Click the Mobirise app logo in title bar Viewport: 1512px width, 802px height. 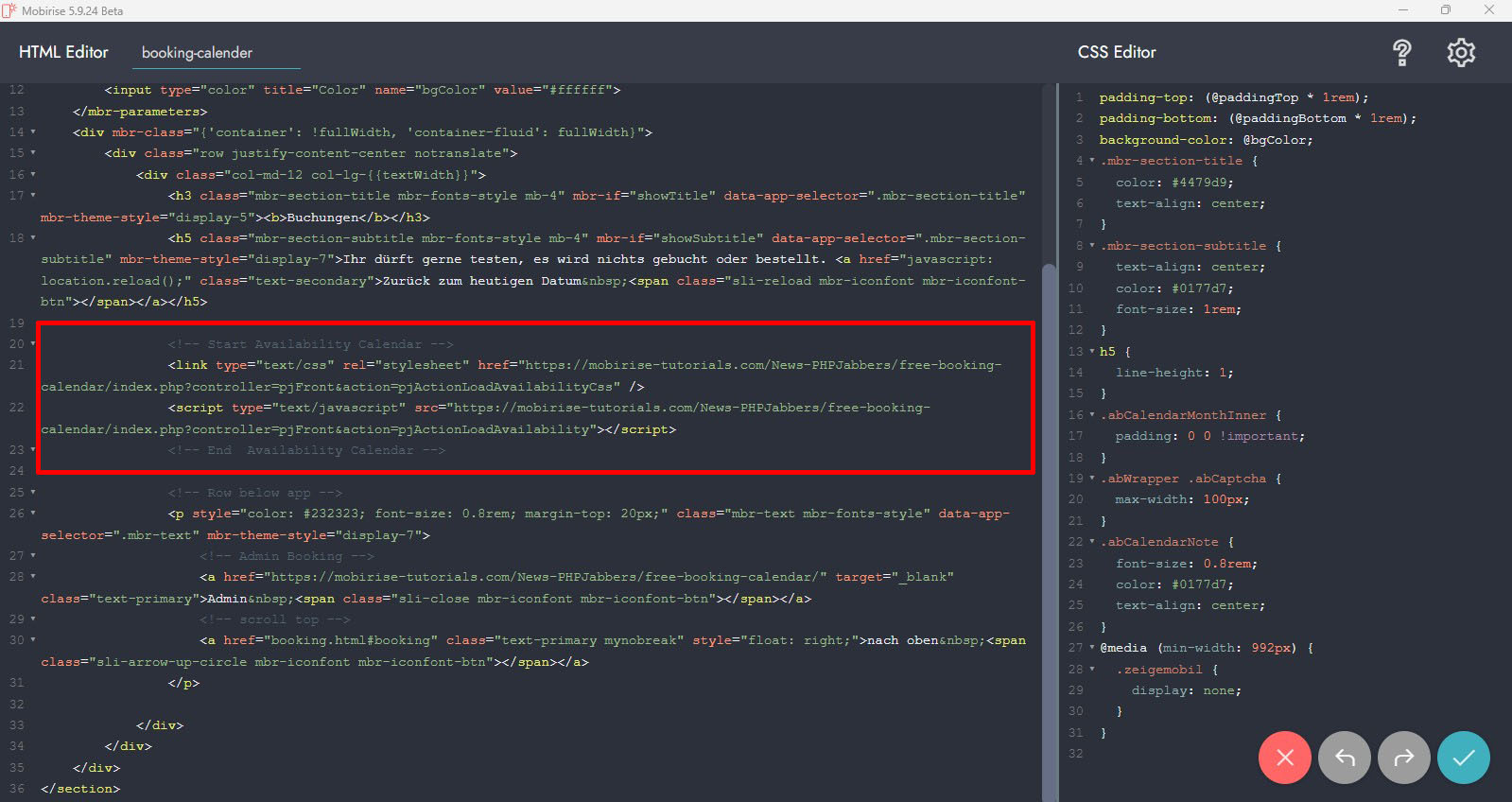pyautogui.click(x=9, y=10)
